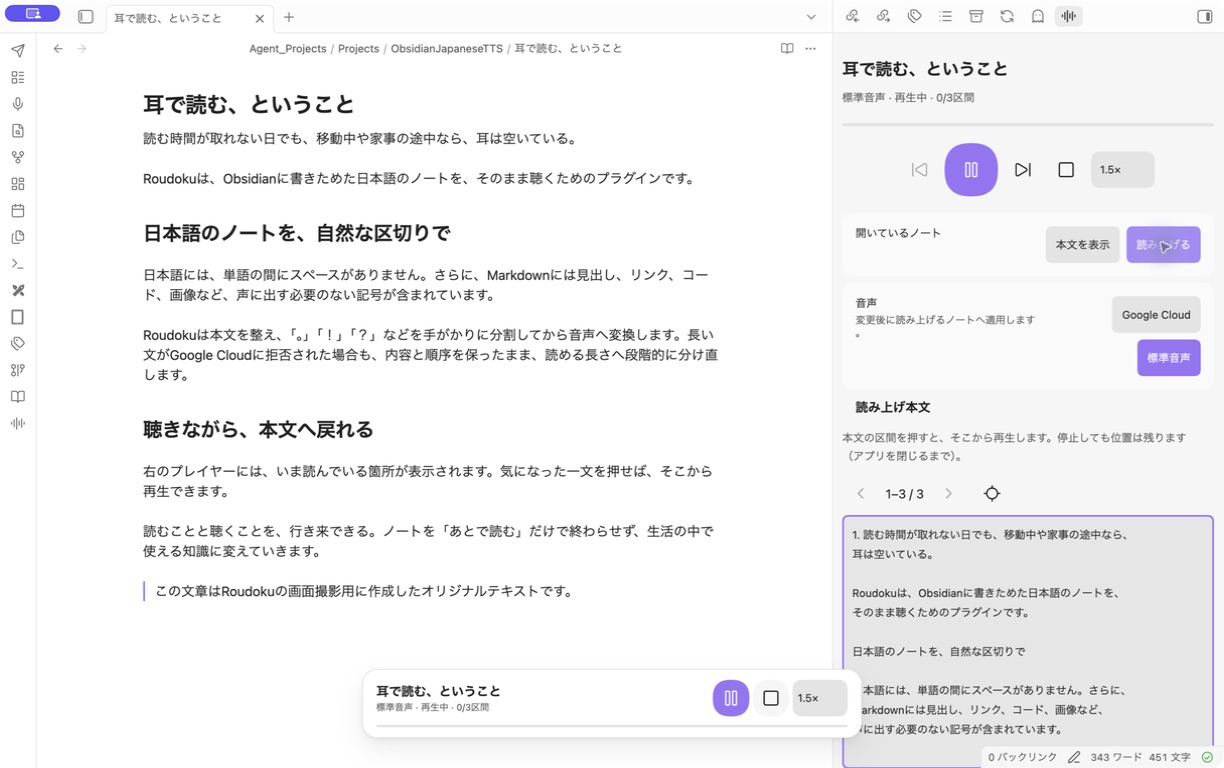Pause playback in the floating mini player
The image size is (1224, 768).
point(731,698)
